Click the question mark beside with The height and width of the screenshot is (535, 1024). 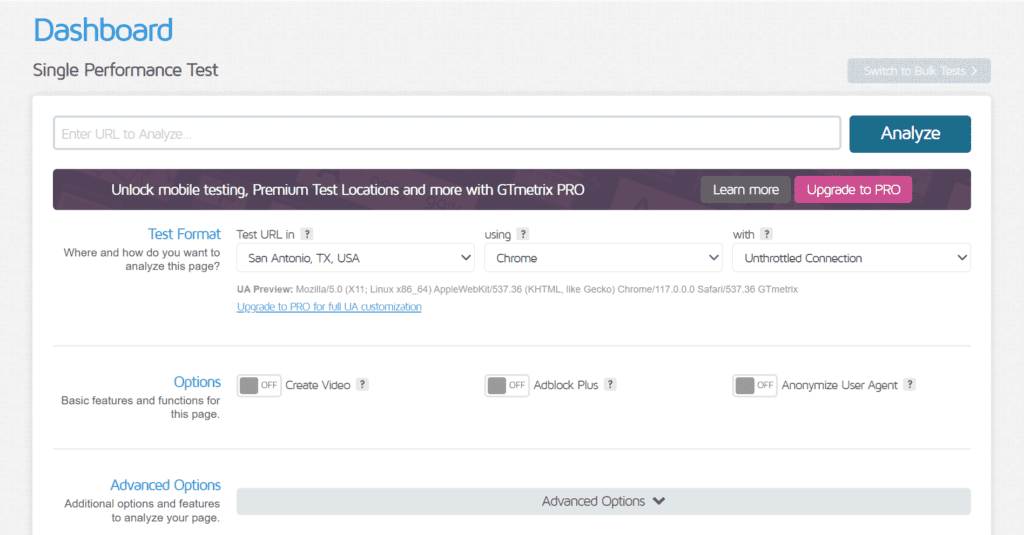click(767, 234)
